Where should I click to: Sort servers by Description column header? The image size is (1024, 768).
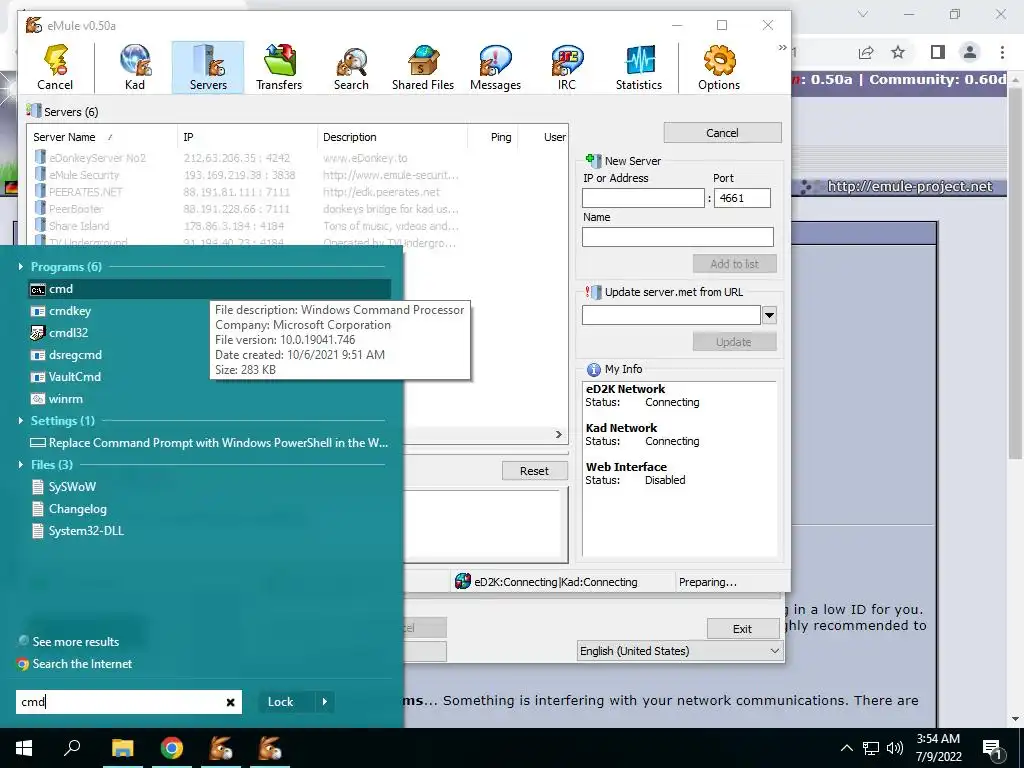[x=392, y=137]
